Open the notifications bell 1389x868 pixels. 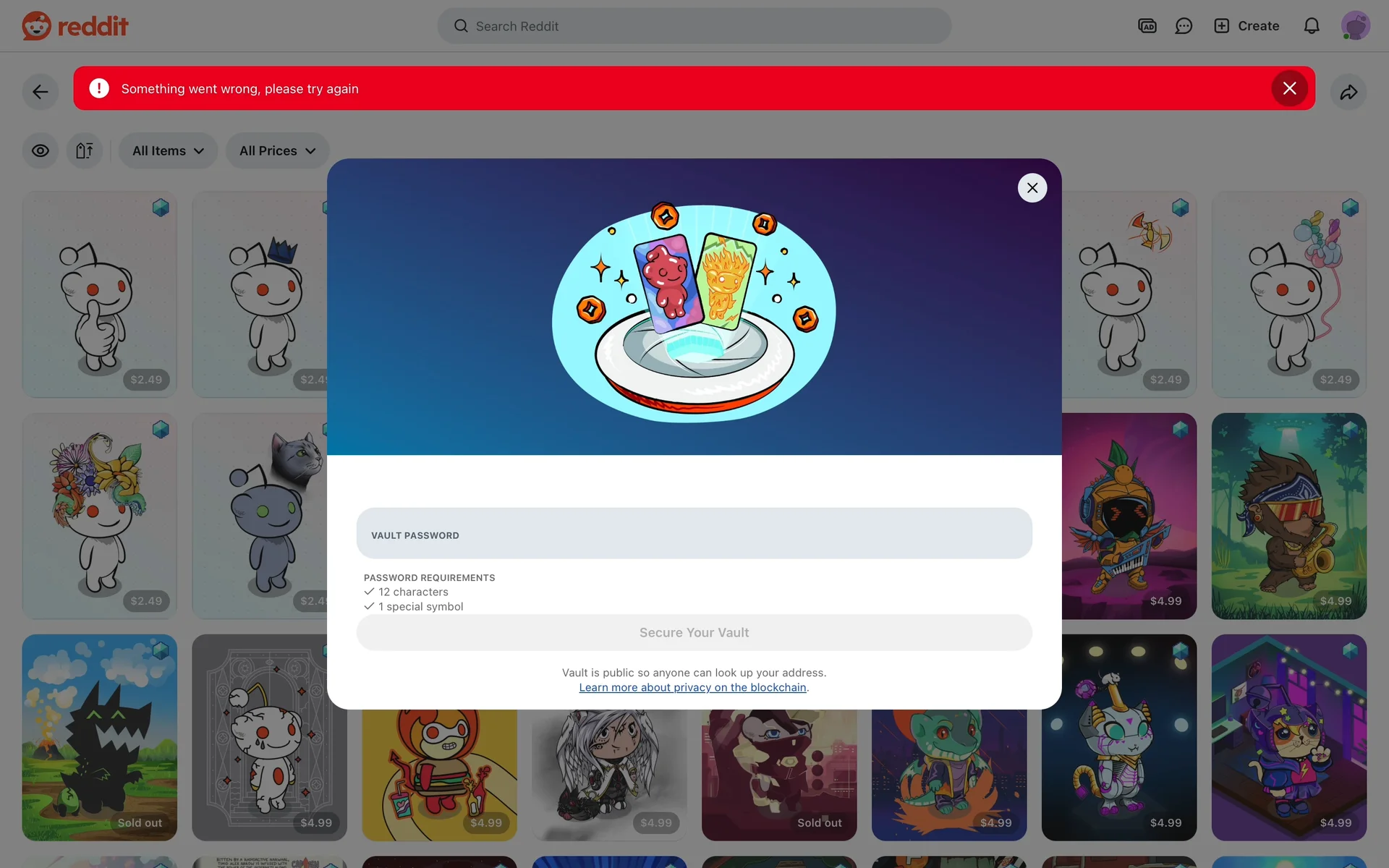1311,26
